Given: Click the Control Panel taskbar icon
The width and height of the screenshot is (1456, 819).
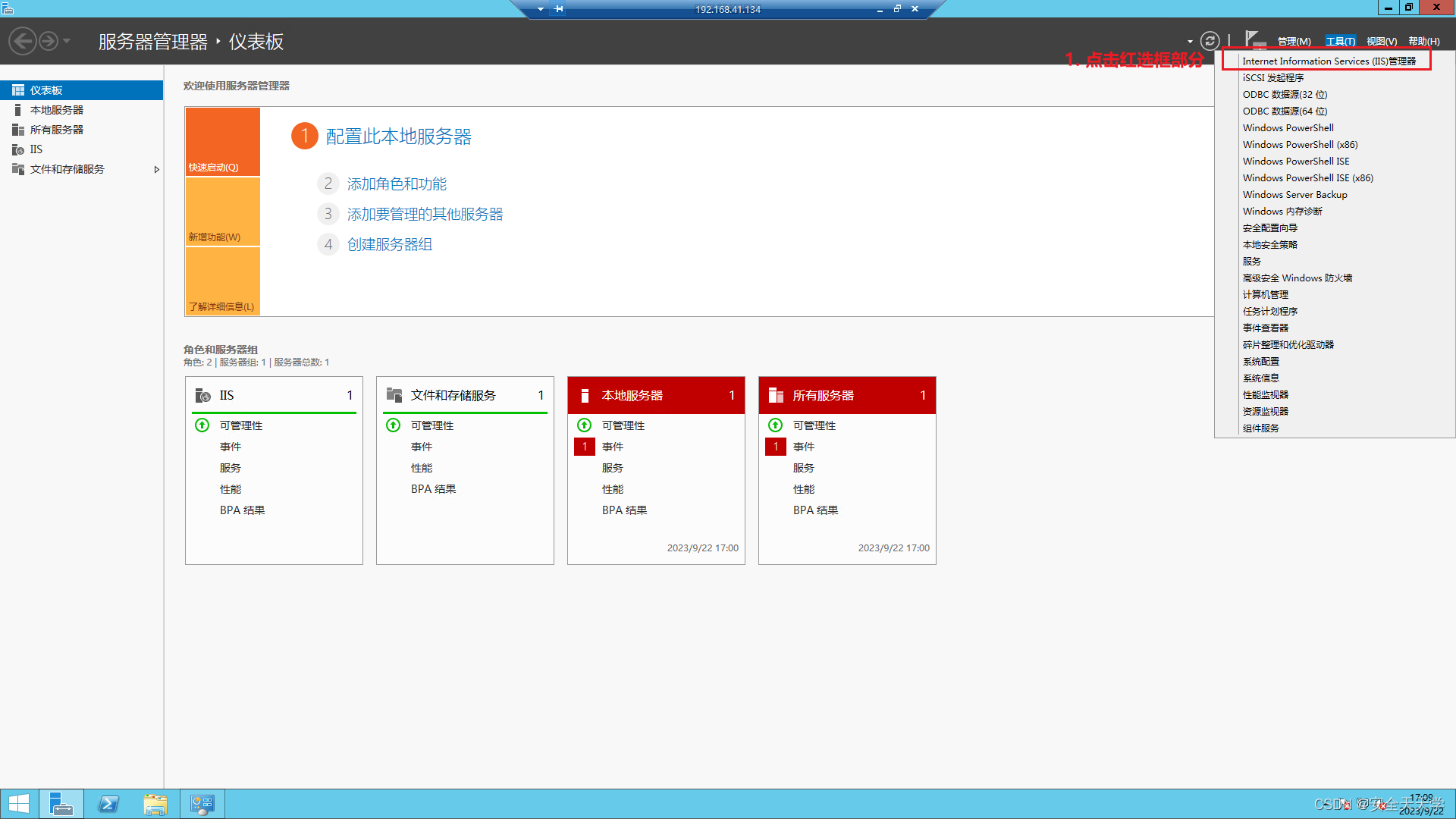Looking at the screenshot, I should 202,804.
